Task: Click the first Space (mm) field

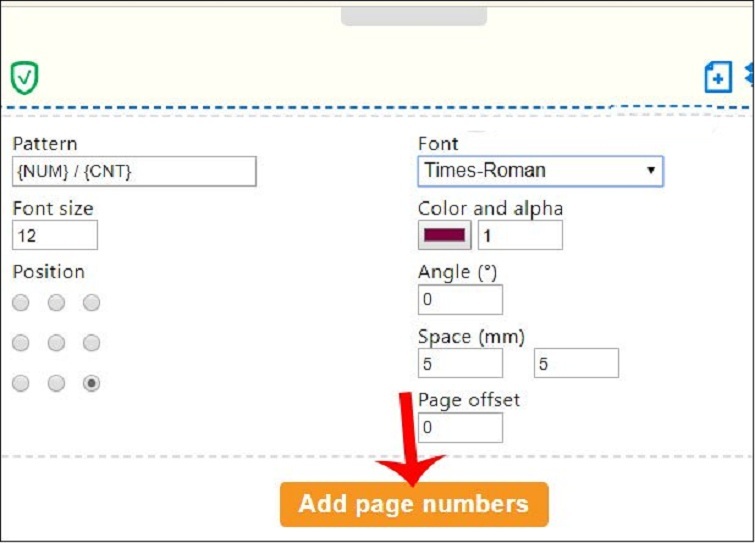Action: [460, 363]
